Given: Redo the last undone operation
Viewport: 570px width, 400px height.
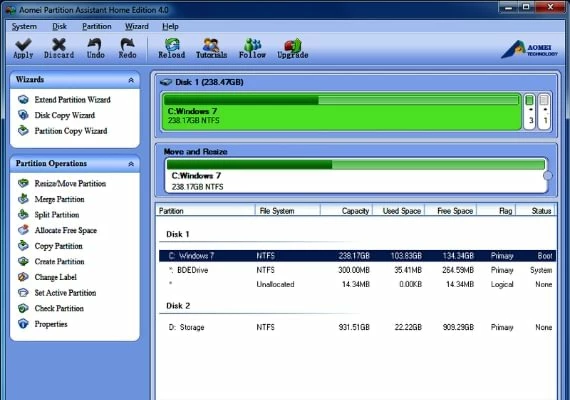Looking at the screenshot, I should pyautogui.click(x=127, y=44).
